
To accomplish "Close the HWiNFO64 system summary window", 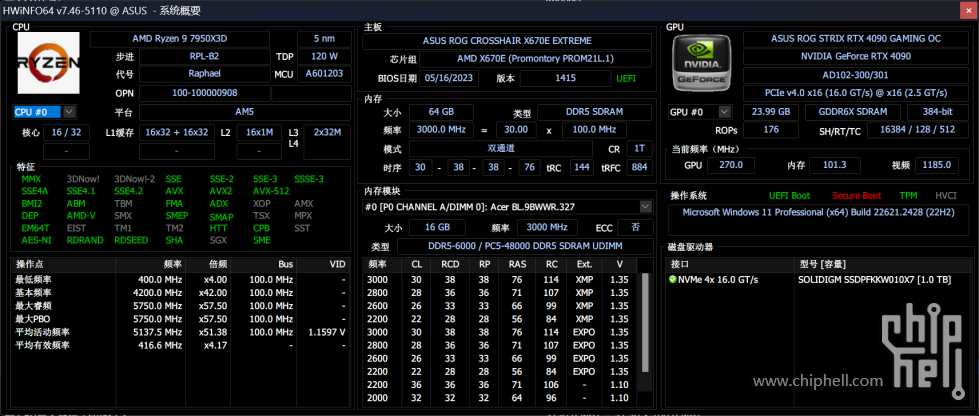I will pos(967,11).
